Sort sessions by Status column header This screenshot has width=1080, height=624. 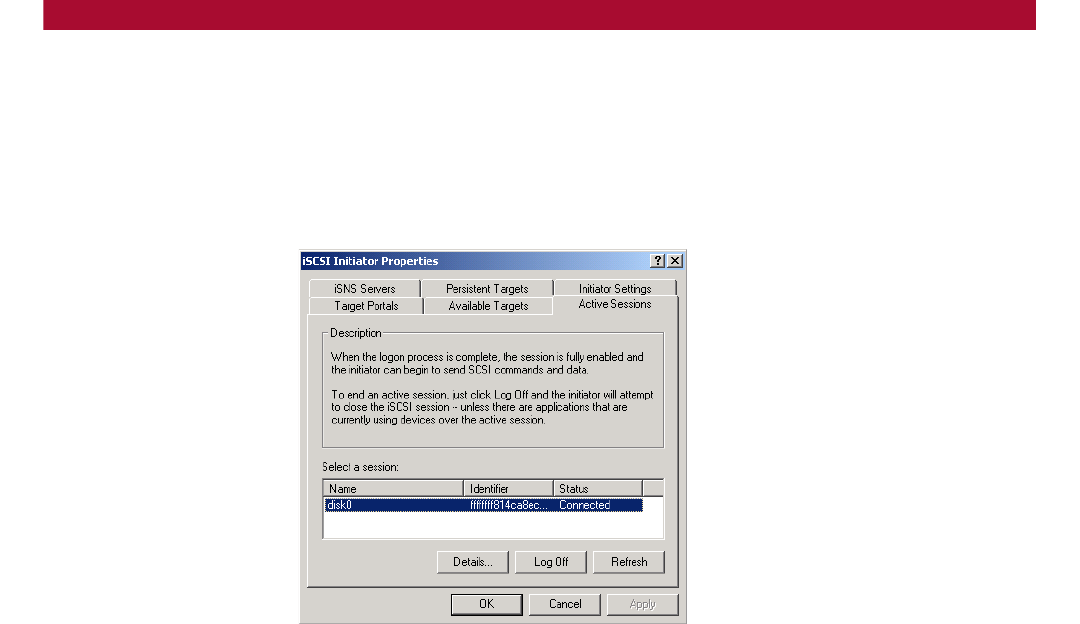coord(598,488)
